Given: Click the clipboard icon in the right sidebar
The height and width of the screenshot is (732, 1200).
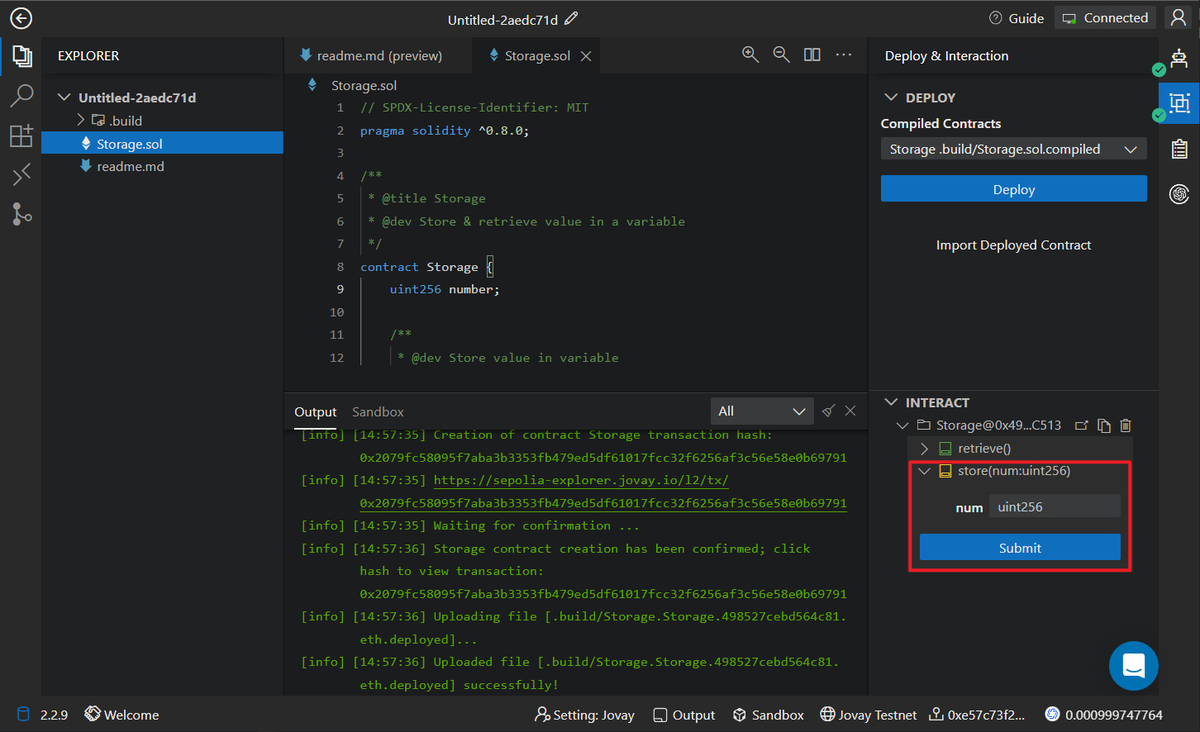Looking at the screenshot, I should [1179, 149].
